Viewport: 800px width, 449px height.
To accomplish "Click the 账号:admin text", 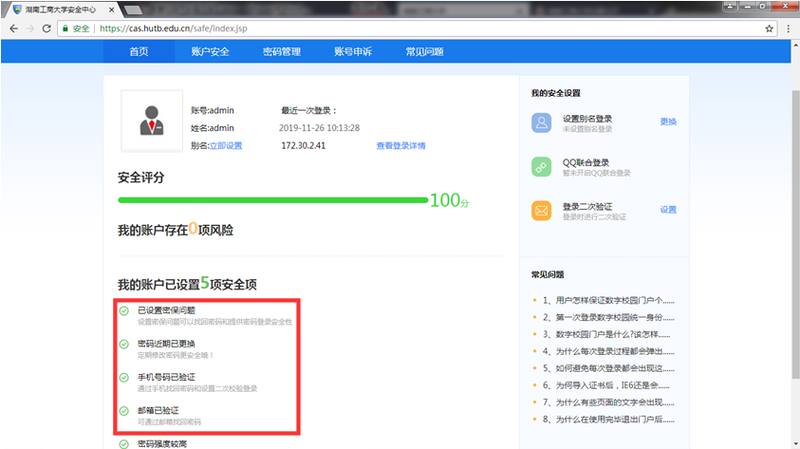I will pos(213,111).
